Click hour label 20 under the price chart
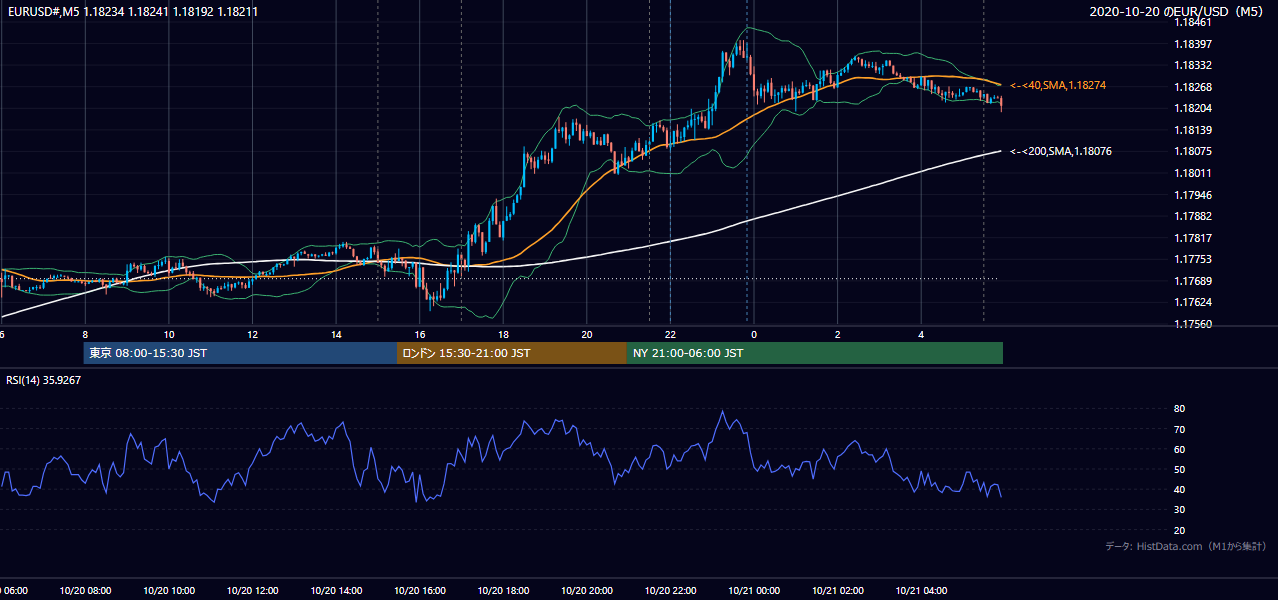This screenshot has width=1278, height=600. (587, 334)
